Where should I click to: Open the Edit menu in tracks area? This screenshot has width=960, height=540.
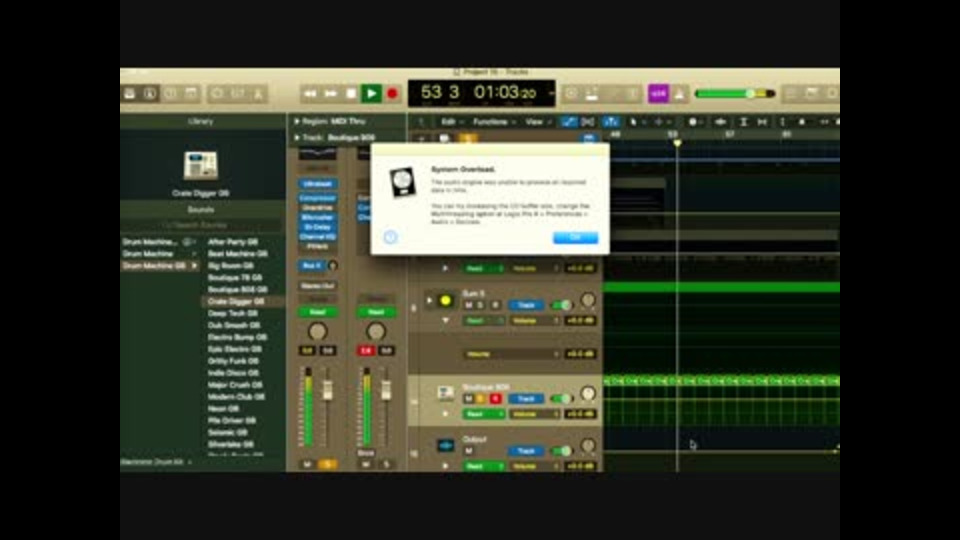pos(451,122)
